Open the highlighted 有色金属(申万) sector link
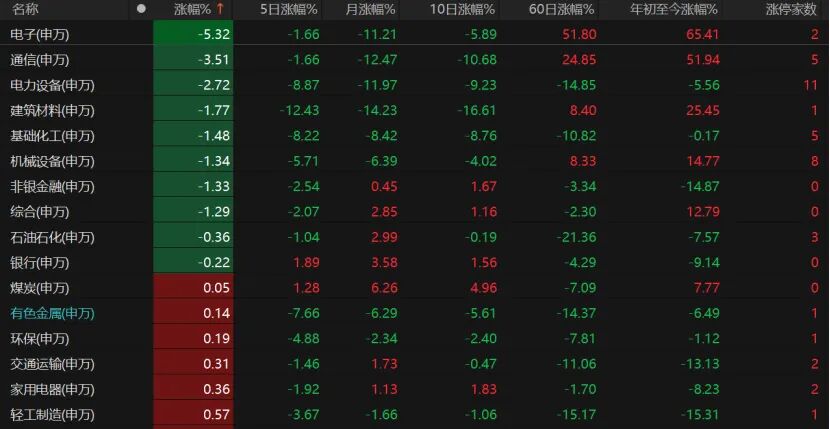830x429 pixels. click(x=52, y=314)
